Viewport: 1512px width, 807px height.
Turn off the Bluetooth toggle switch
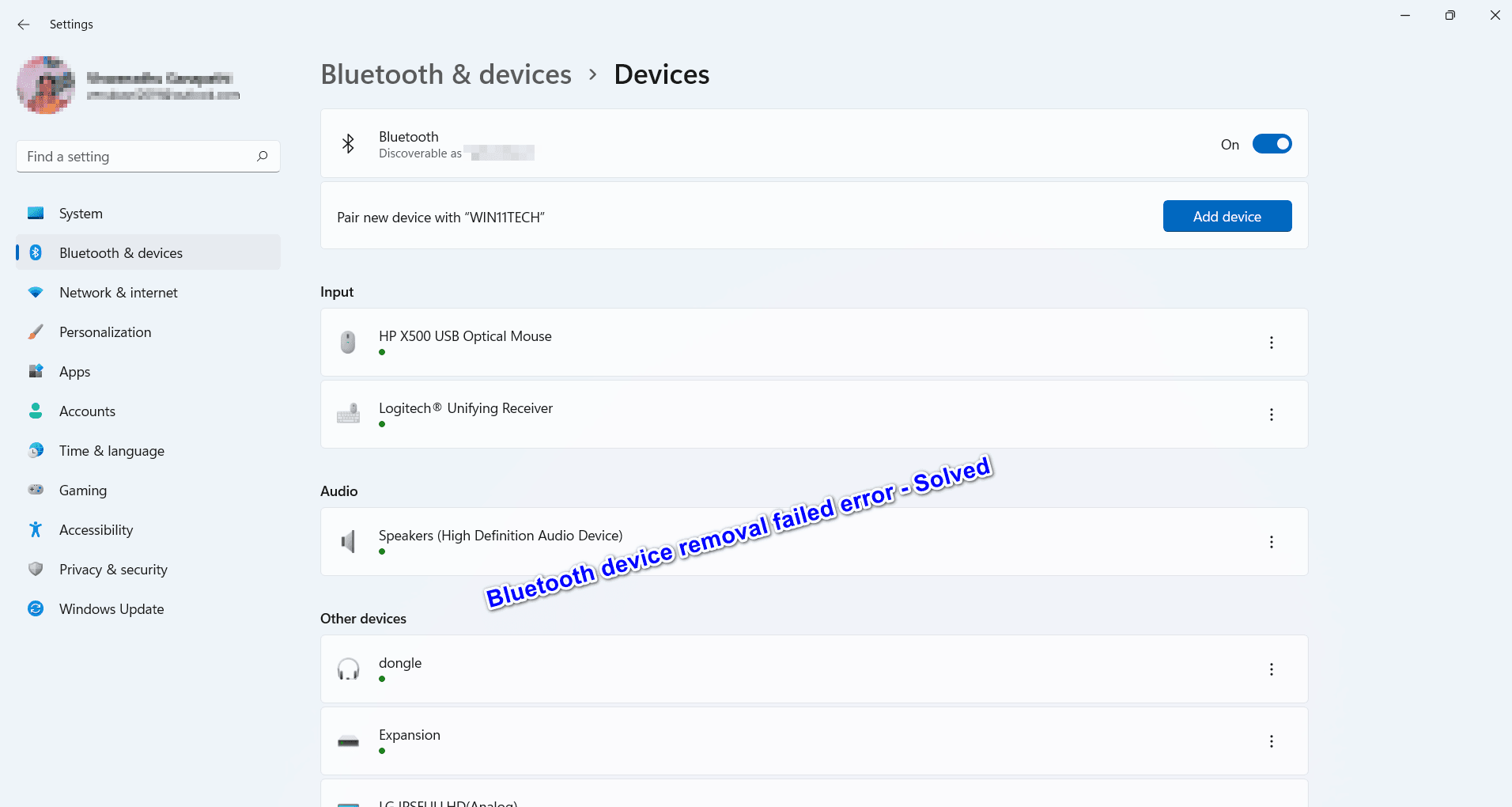pos(1272,144)
